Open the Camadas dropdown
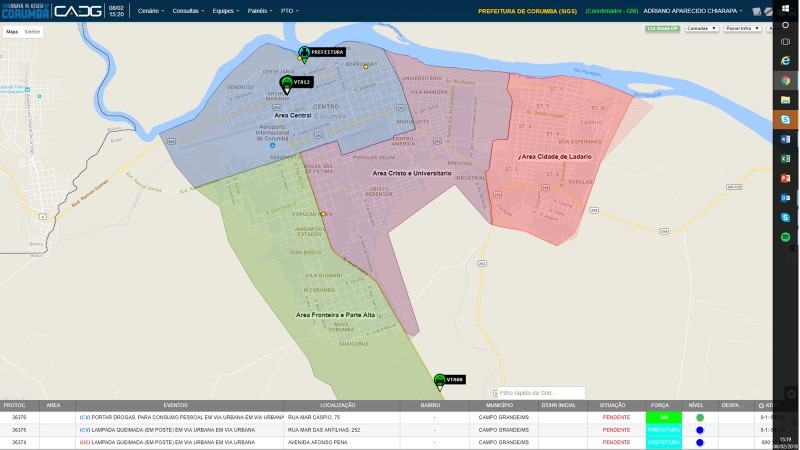 [702, 29]
